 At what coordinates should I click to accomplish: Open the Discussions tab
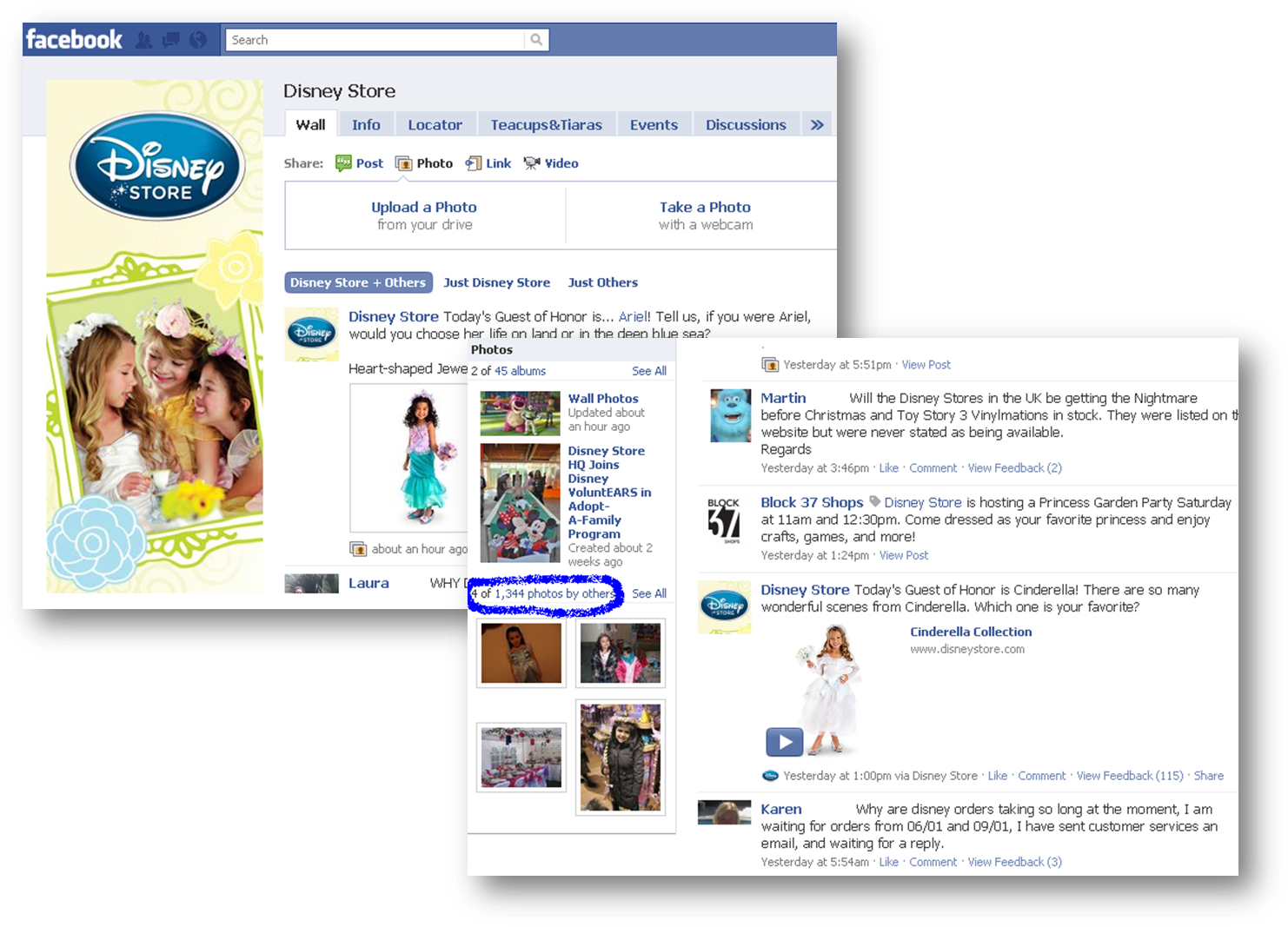tap(746, 124)
